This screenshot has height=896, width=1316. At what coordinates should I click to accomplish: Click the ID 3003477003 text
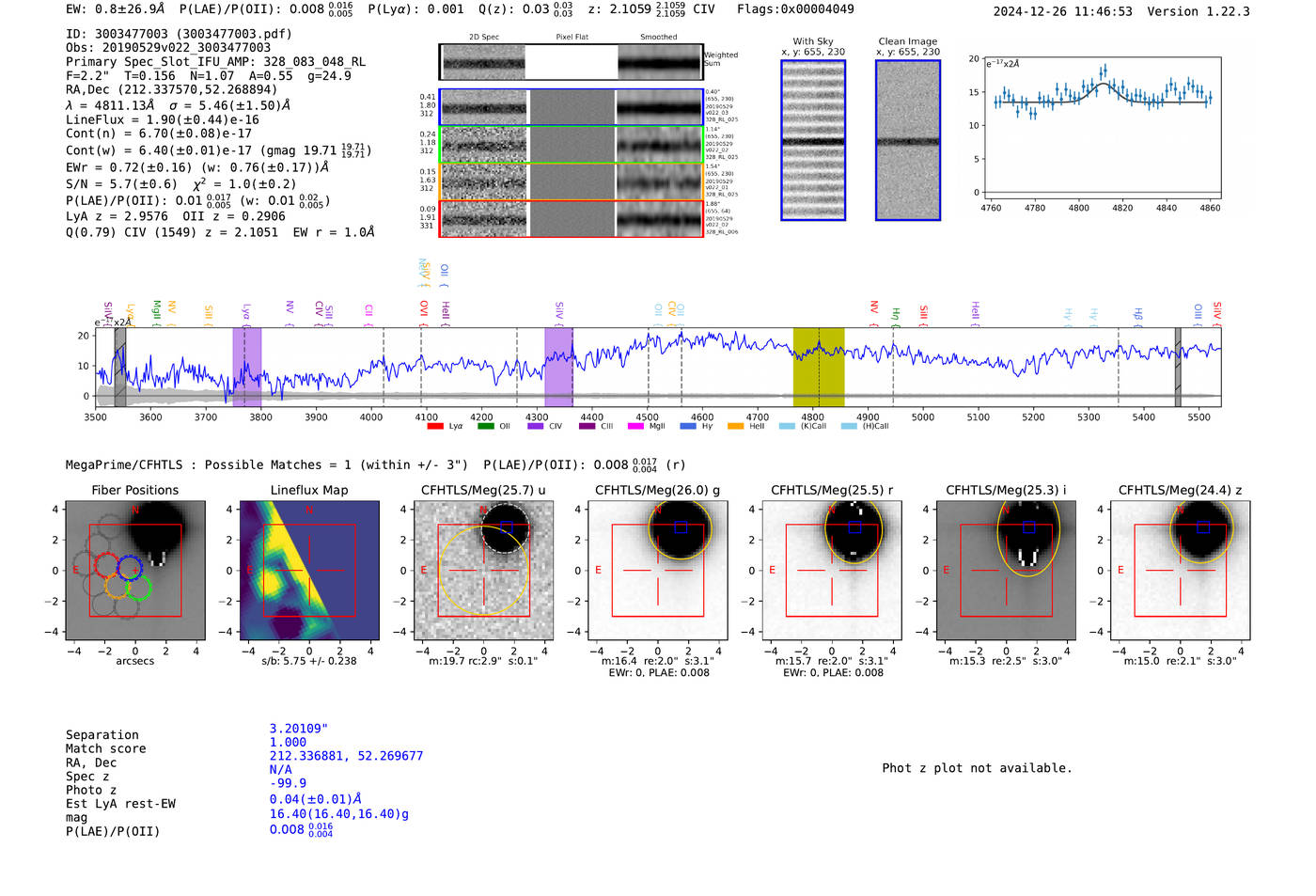[x=179, y=34]
